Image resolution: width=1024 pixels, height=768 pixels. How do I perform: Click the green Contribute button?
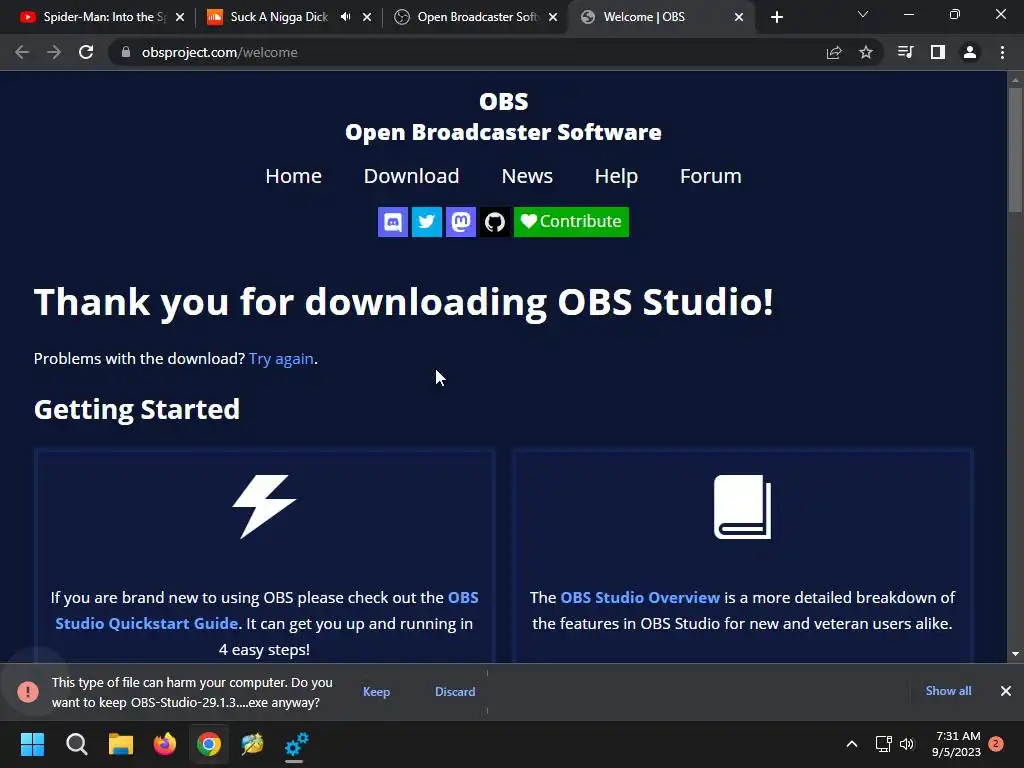coord(571,222)
